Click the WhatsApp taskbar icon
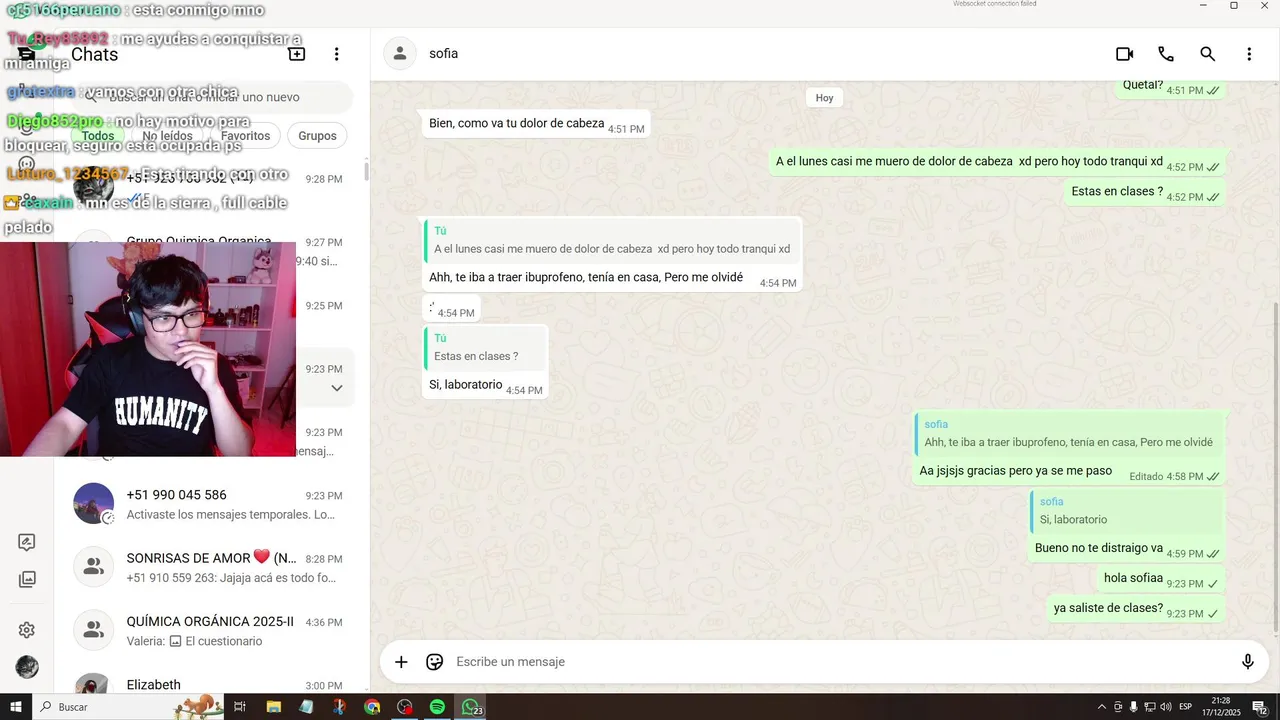 pyautogui.click(x=470, y=707)
